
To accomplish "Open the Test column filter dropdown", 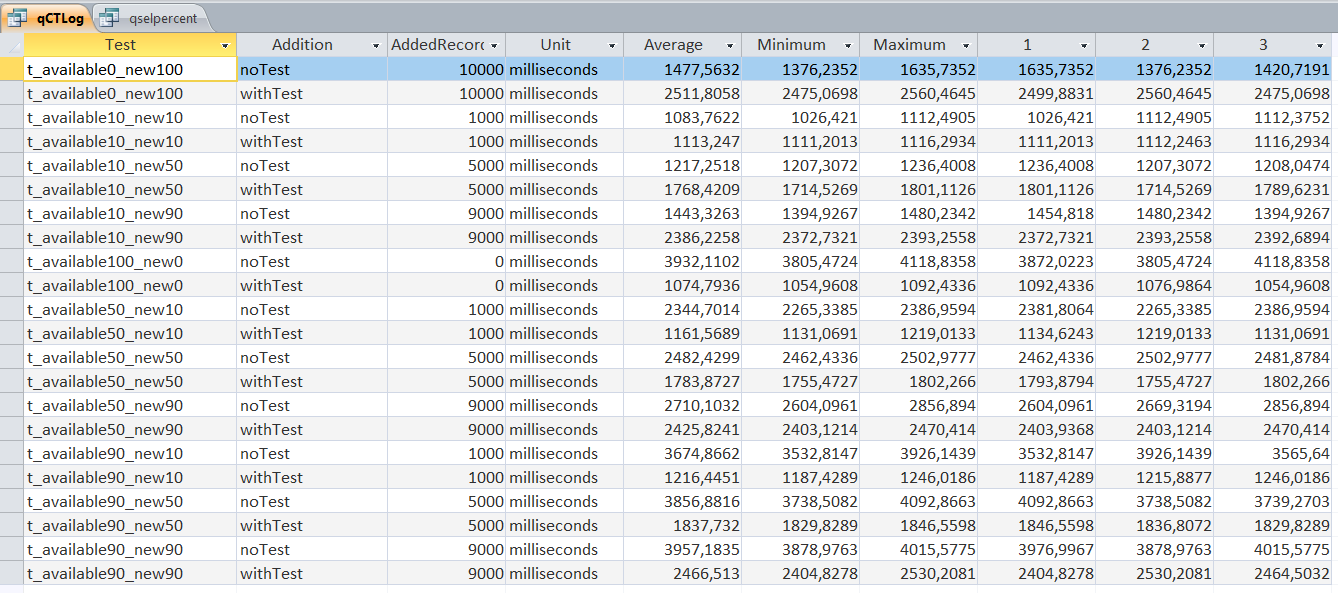I will pyautogui.click(x=226, y=46).
